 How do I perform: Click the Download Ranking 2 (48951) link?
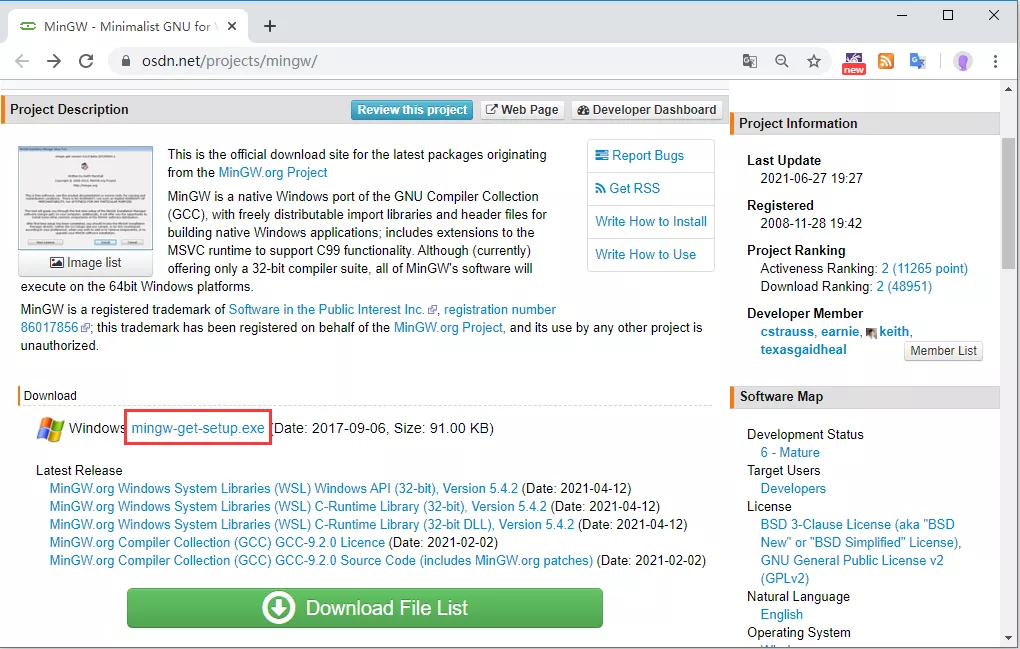coord(904,287)
